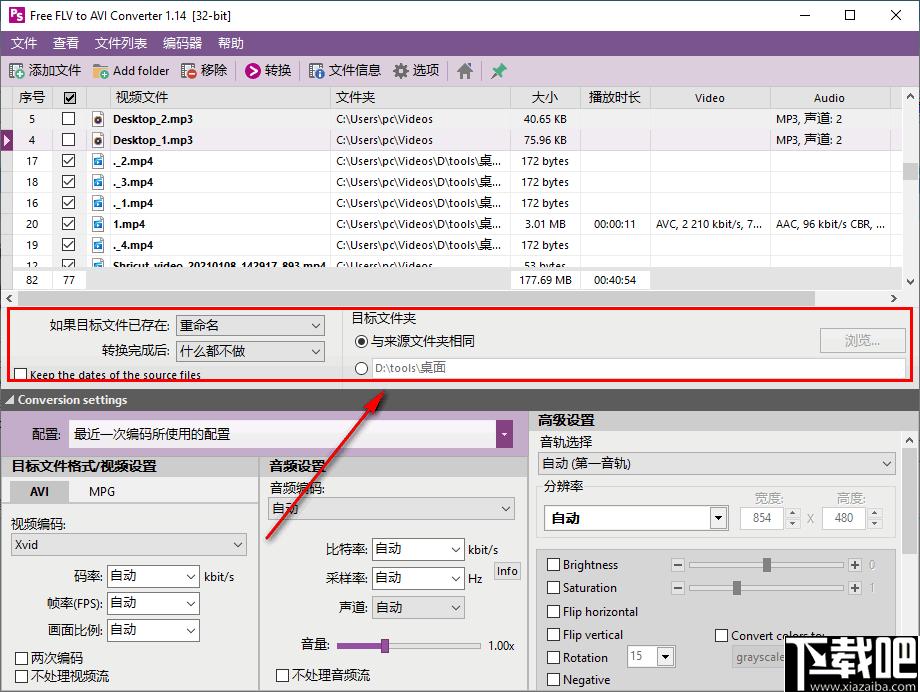Check the box for Desktop_1.mp3
Screen dimensions: 920x692
coord(69,140)
